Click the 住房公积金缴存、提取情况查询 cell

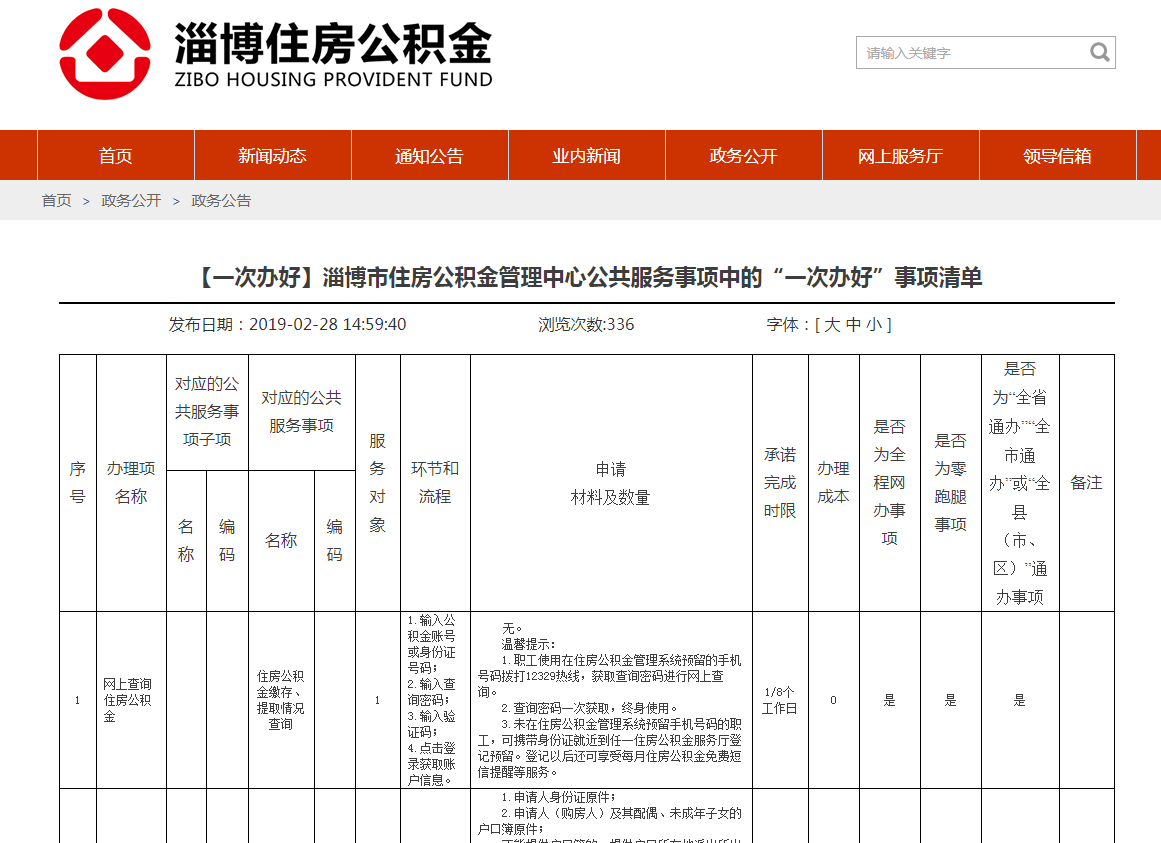(x=281, y=700)
